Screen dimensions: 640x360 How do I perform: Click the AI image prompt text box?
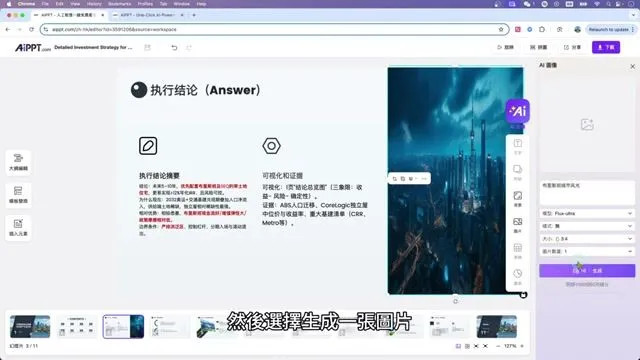(x=587, y=193)
